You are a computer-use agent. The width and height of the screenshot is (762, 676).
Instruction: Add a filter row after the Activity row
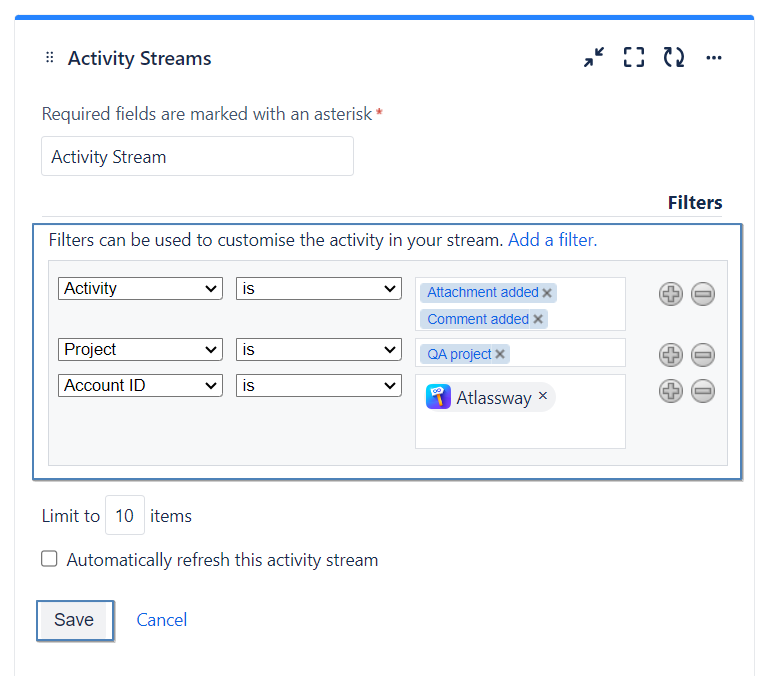(x=671, y=294)
